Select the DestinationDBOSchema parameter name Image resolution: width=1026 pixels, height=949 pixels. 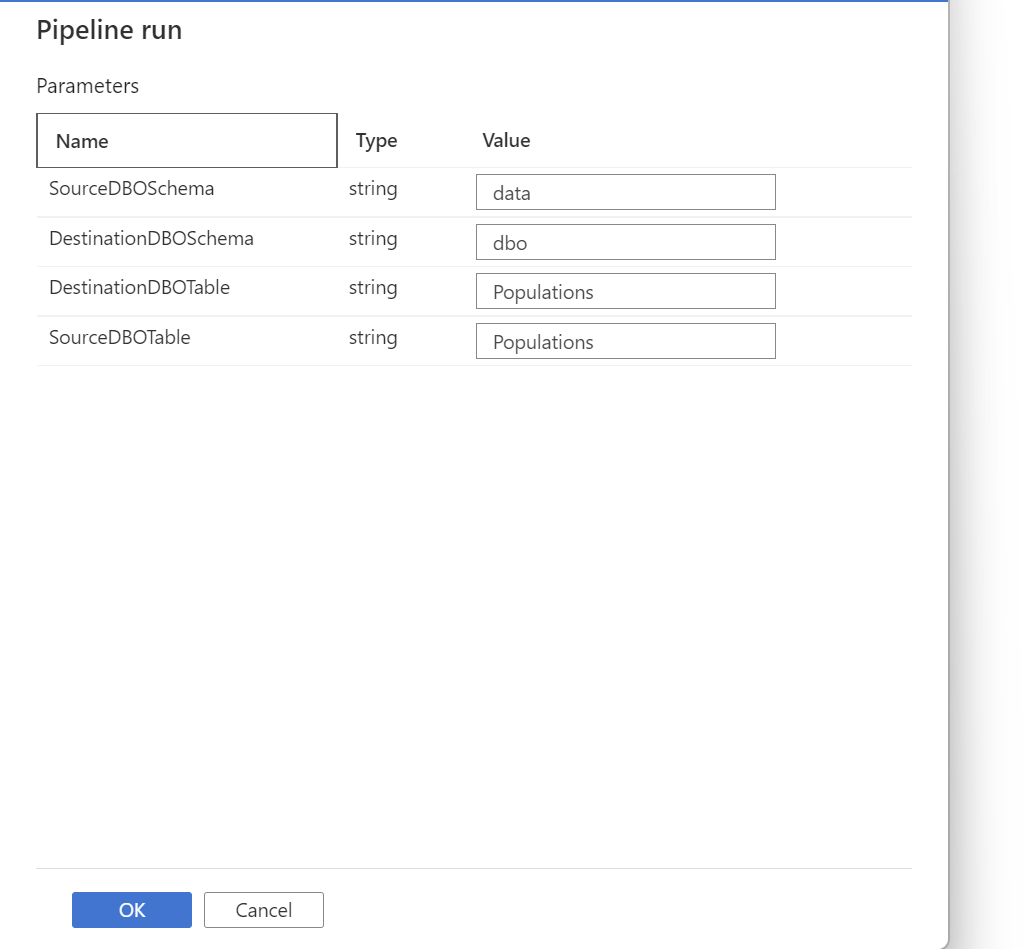coord(151,238)
